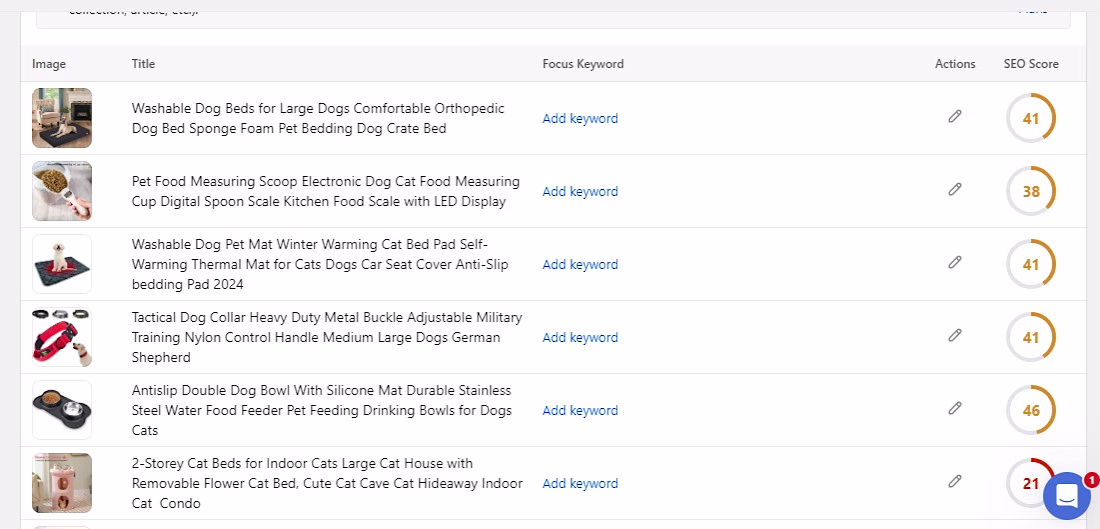This screenshot has width=1100, height=529.
Task: Open dog bed product thumbnail
Action: coord(62,118)
